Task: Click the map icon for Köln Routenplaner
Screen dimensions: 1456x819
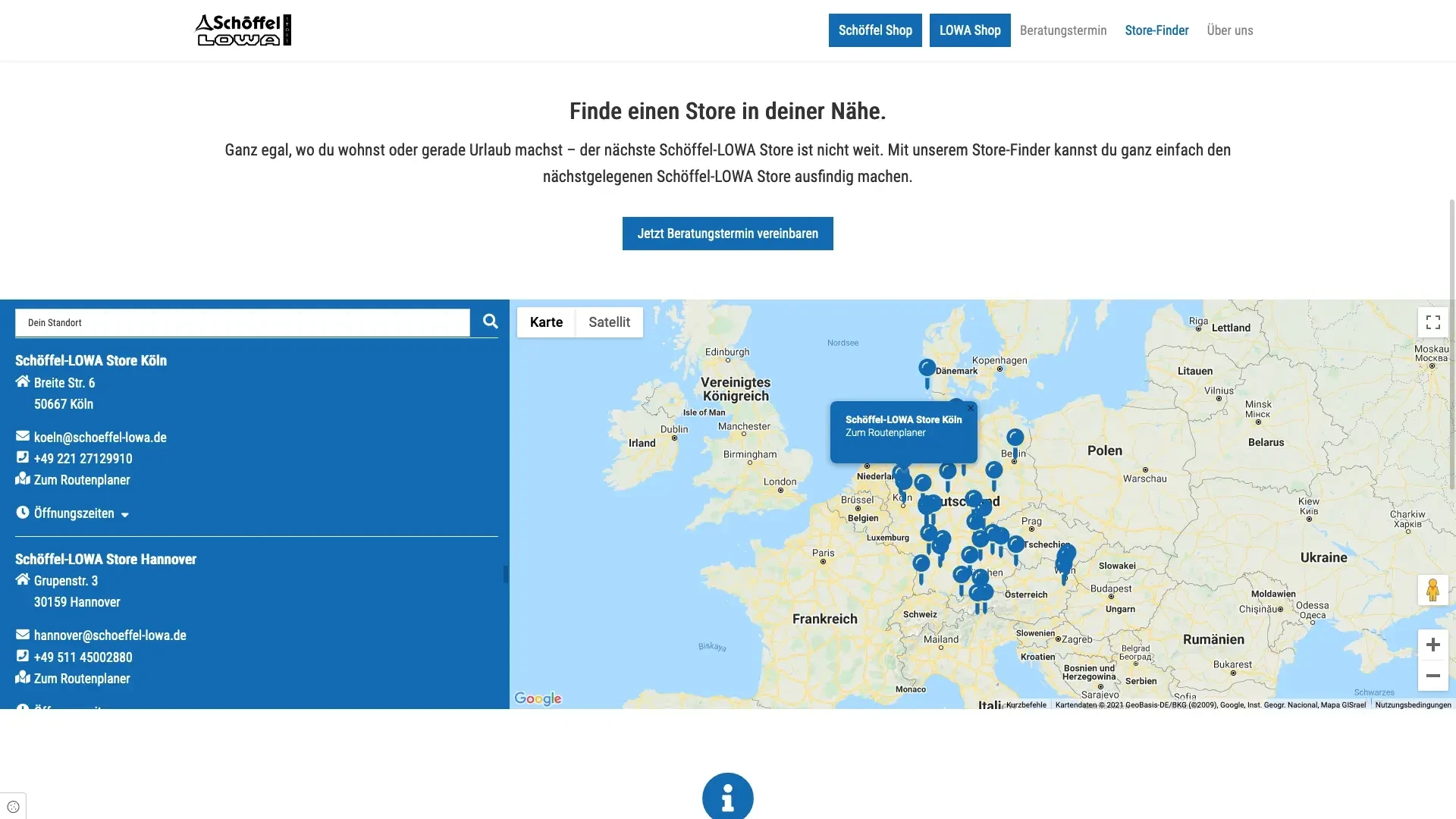Action: coord(23,479)
